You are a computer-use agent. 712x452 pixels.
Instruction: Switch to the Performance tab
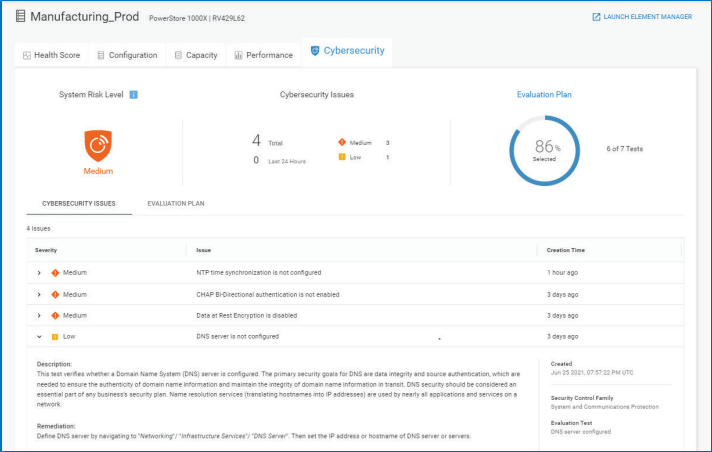click(263, 55)
